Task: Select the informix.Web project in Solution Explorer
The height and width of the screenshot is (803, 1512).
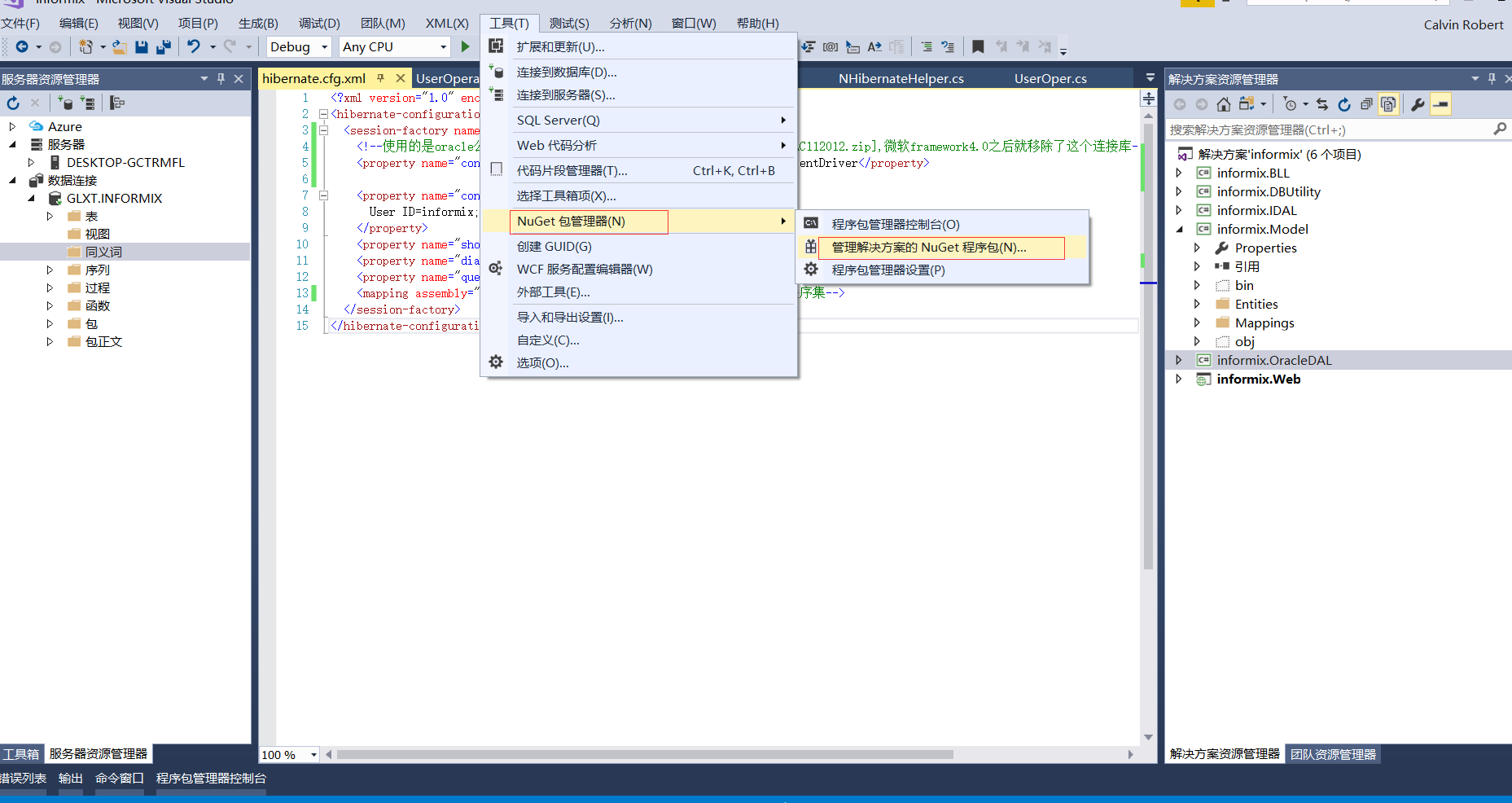Action: [1258, 379]
